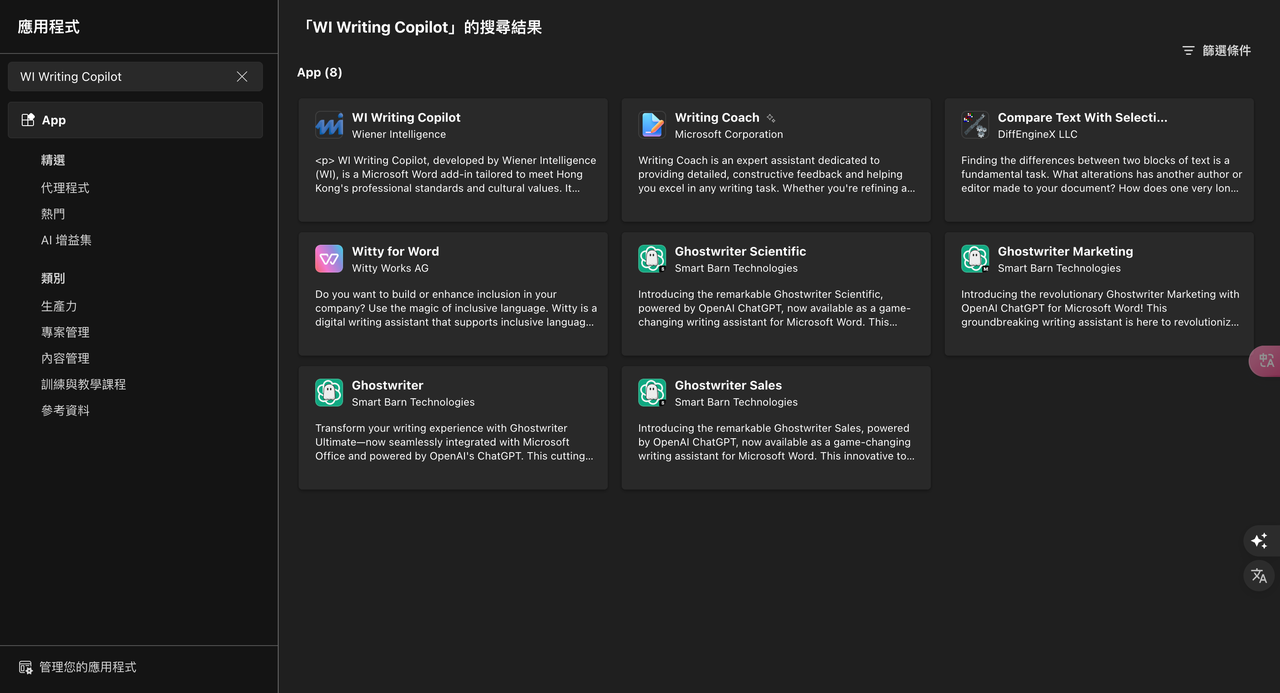
Task: Click the pink translate floating button
Action: (1265, 361)
